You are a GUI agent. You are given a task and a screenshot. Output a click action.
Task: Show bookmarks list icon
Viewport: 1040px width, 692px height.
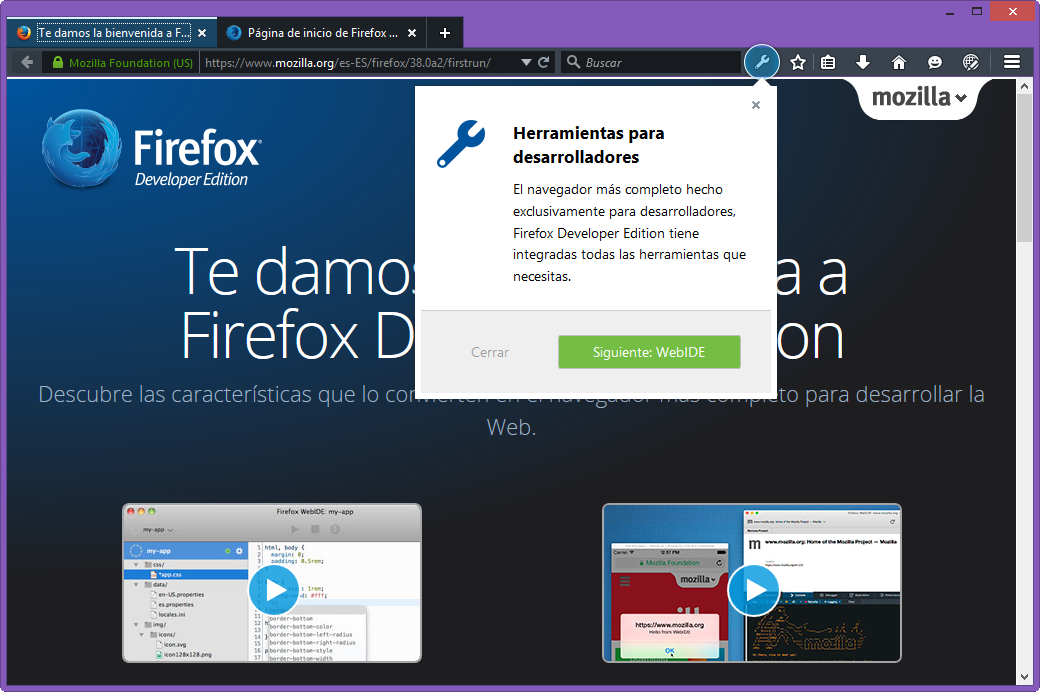828,62
